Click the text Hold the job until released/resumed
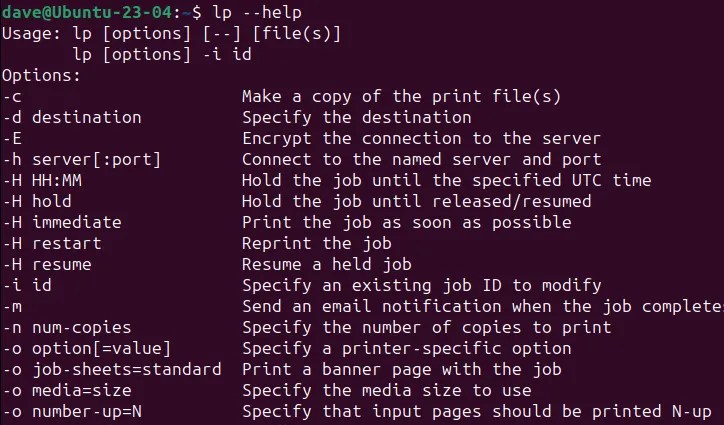 point(416,201)
